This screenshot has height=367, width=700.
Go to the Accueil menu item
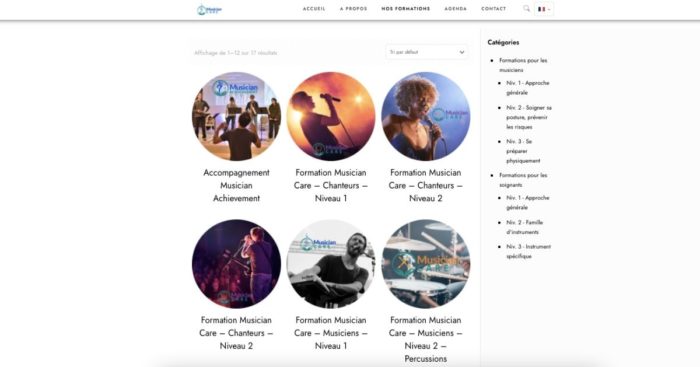(314, 8)
